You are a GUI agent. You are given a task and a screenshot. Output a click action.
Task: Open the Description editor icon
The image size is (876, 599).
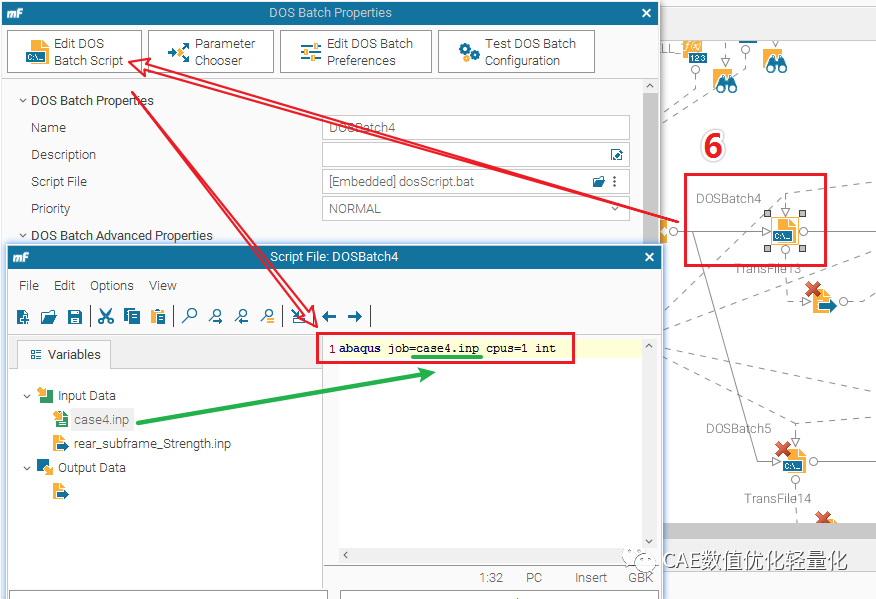[x=616, y=155]
